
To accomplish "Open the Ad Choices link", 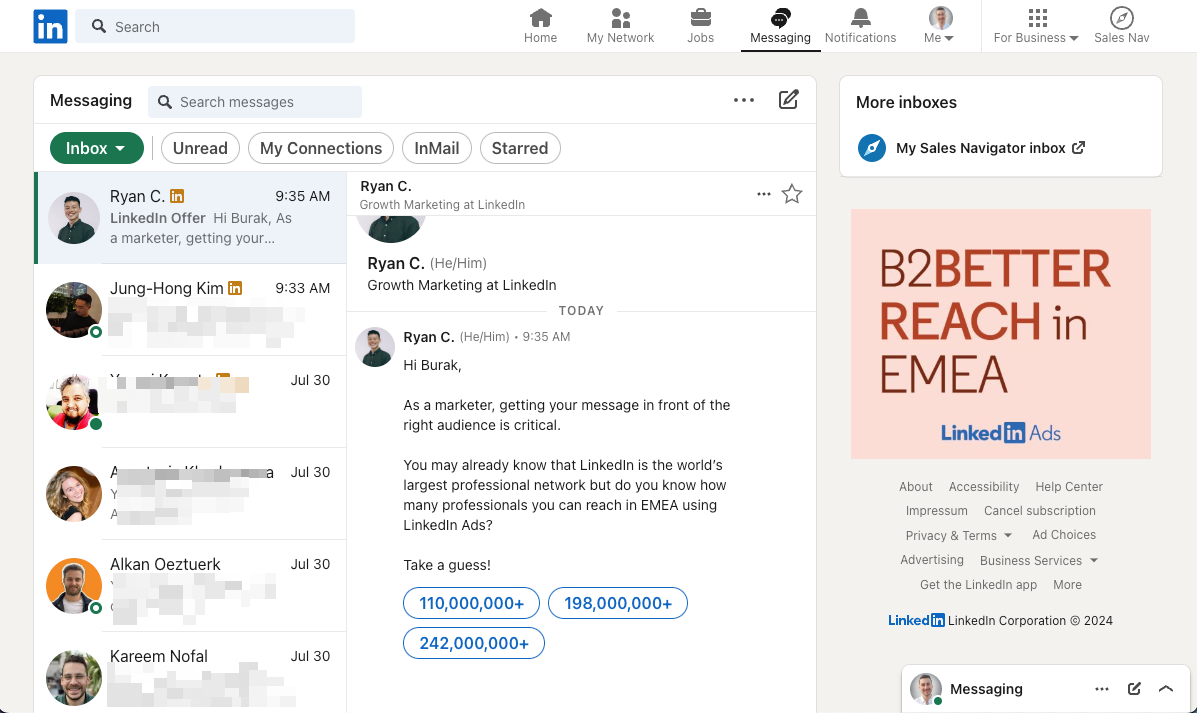I will [x=1064, y=535].
